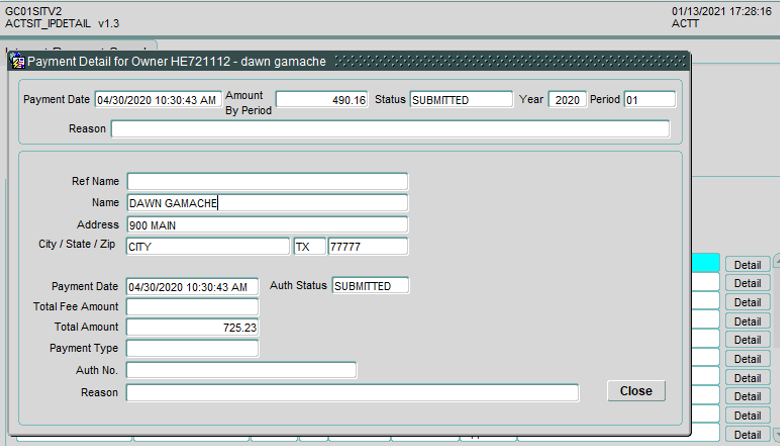Select the state field showing TX
Screen dimensions: 780x446
[309, 246]
